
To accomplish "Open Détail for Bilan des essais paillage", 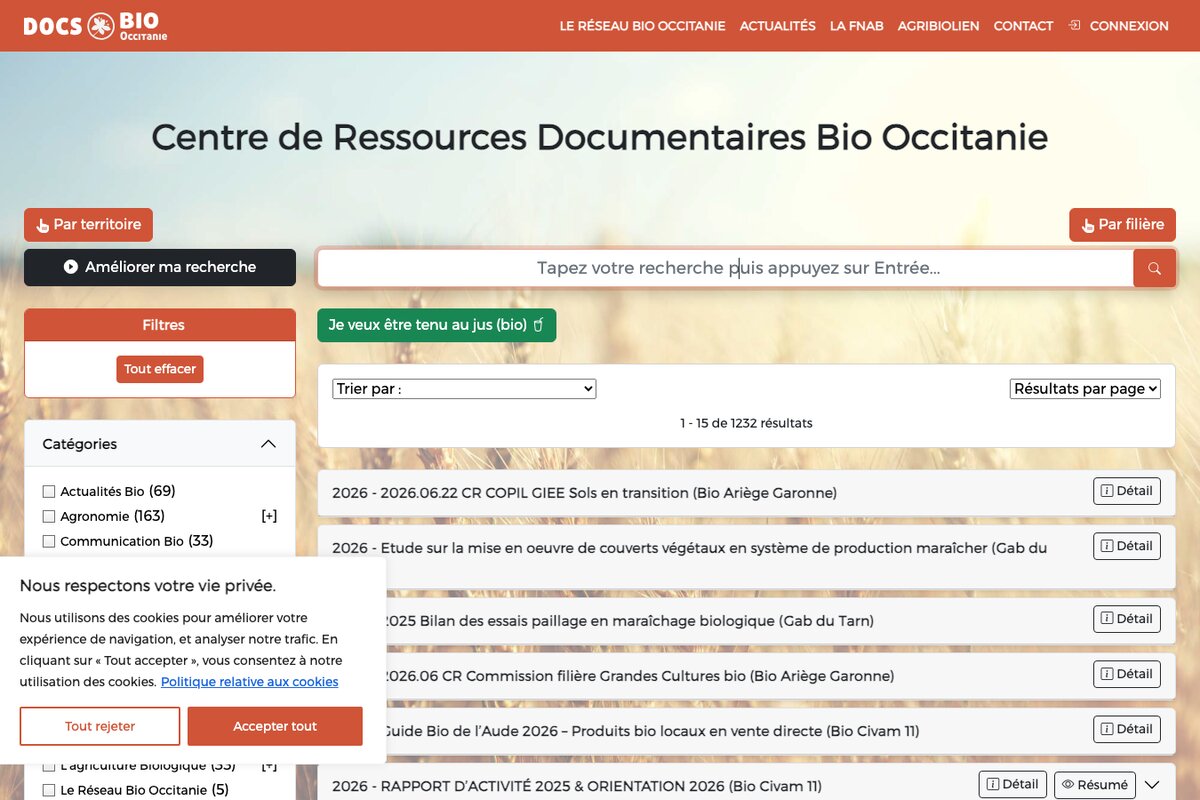I will 1127,619.
